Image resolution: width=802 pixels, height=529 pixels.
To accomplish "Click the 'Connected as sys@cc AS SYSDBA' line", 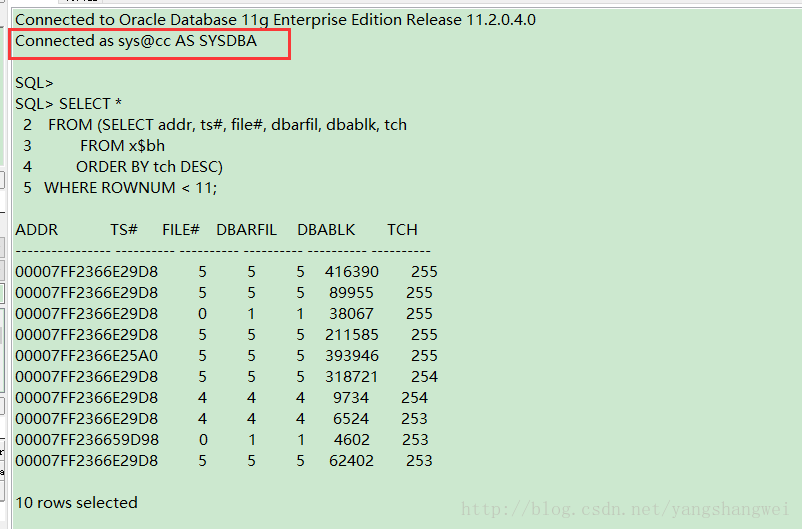I will [136, 41].
